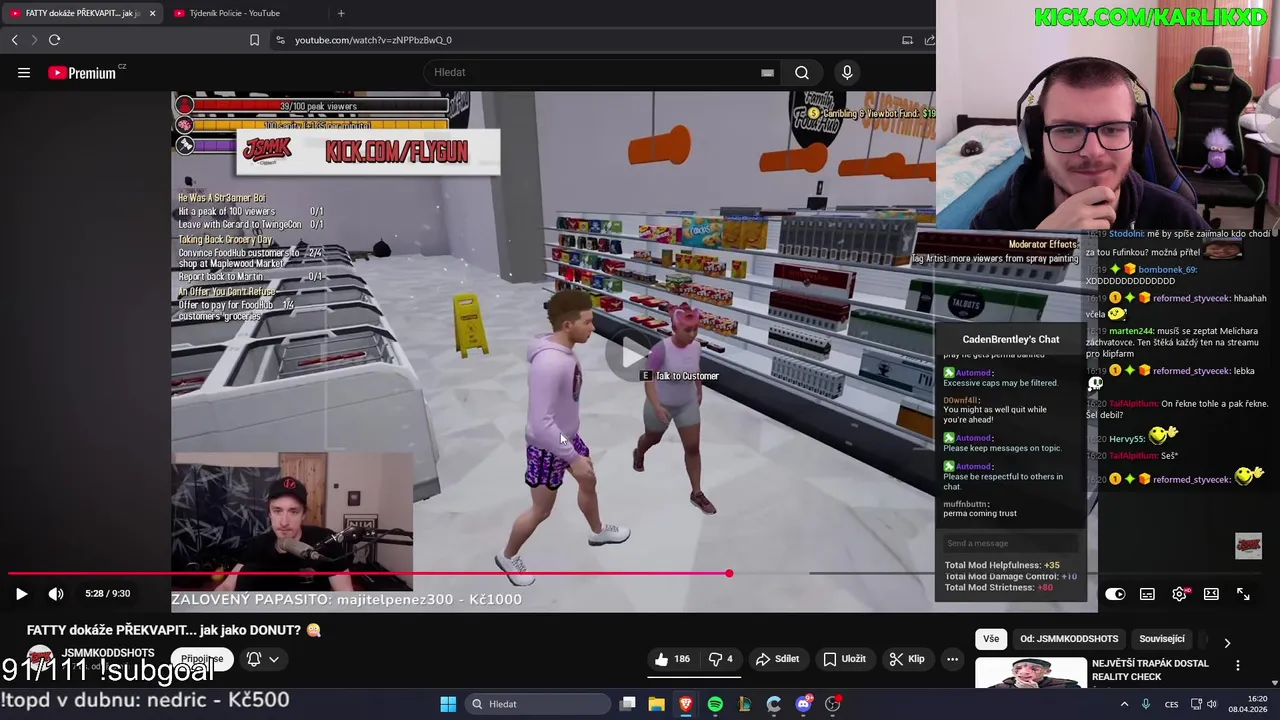Click CES keyboard language indicator
This screenshot has width=1280, height=720.
coord(1171,704)
